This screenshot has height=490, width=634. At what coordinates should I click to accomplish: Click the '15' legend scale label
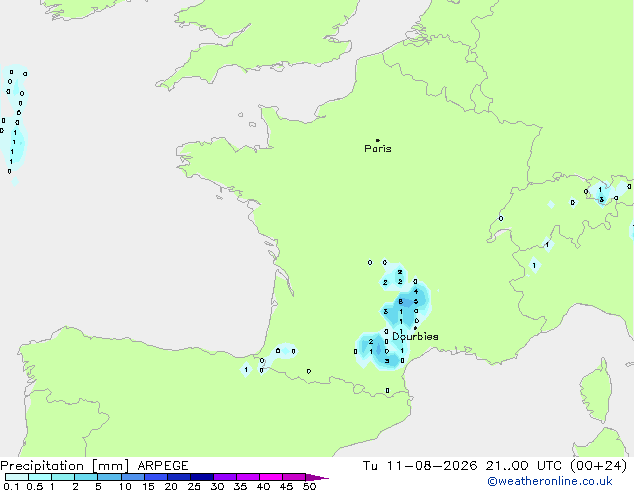(148, 486)
